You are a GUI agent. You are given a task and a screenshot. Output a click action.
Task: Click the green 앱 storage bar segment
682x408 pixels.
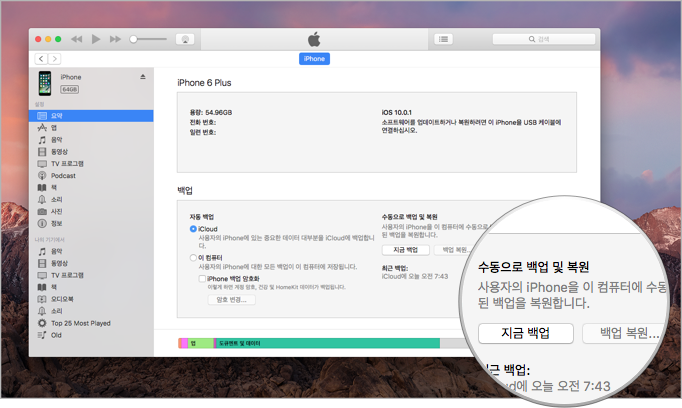[201, 343]
